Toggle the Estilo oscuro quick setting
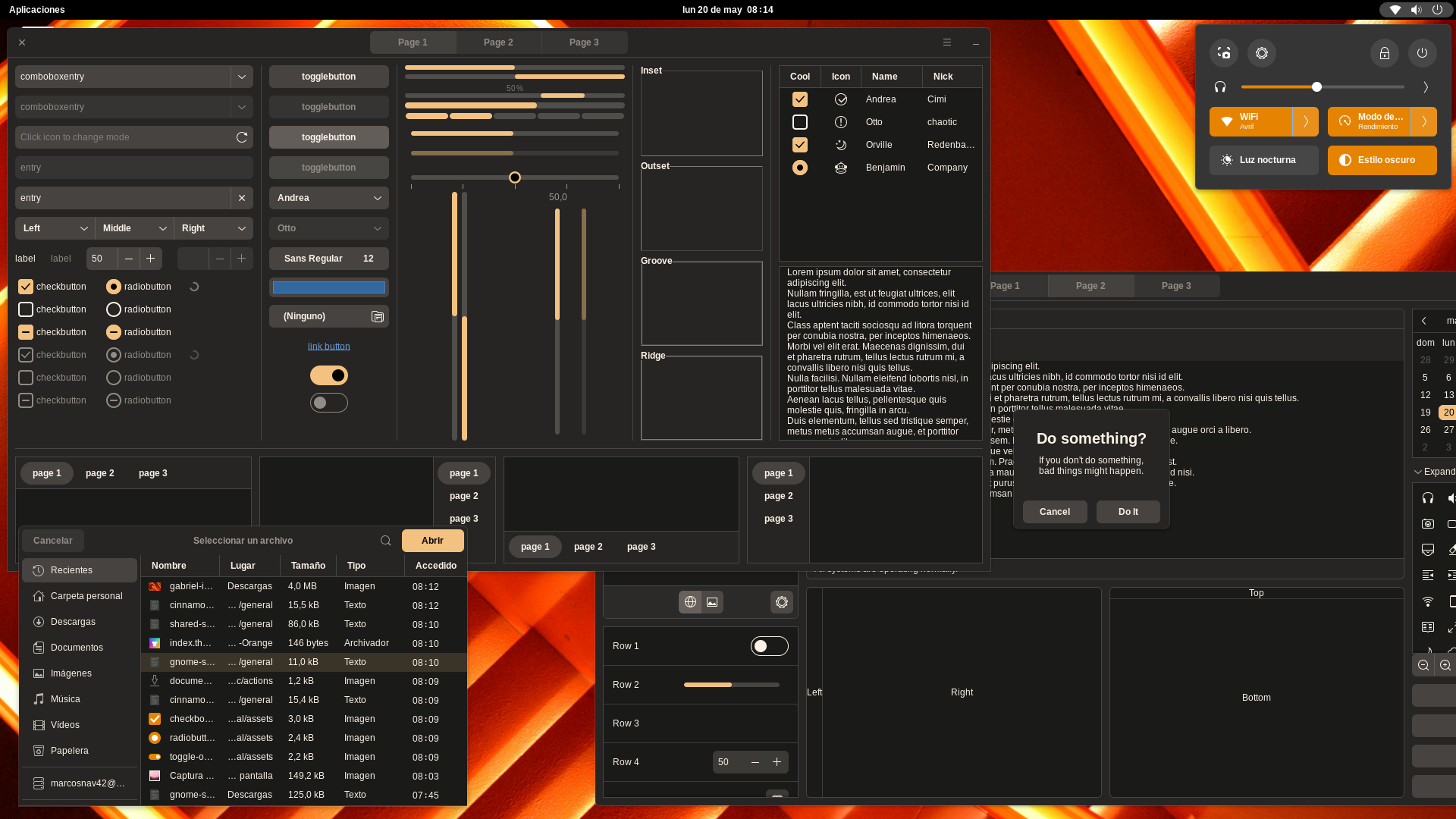Screen dimensions: 1456x819 pyautogui.click(x=1382, y=160)
